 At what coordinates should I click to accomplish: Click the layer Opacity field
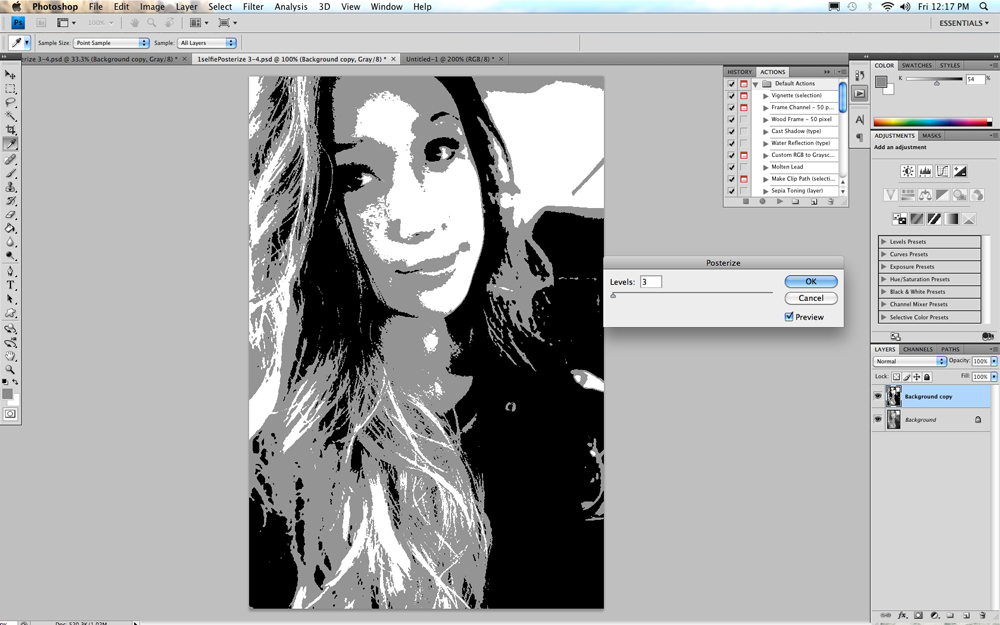pos(980,361)
